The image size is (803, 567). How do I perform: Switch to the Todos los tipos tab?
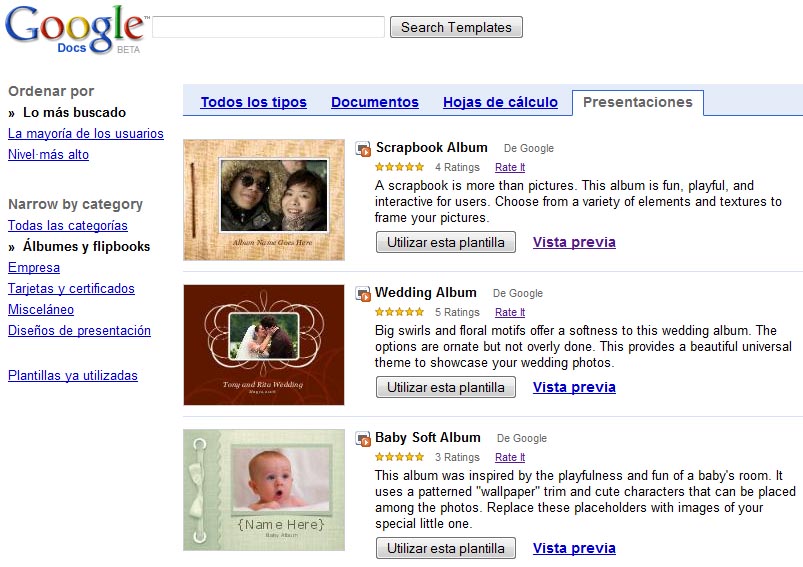253,102
